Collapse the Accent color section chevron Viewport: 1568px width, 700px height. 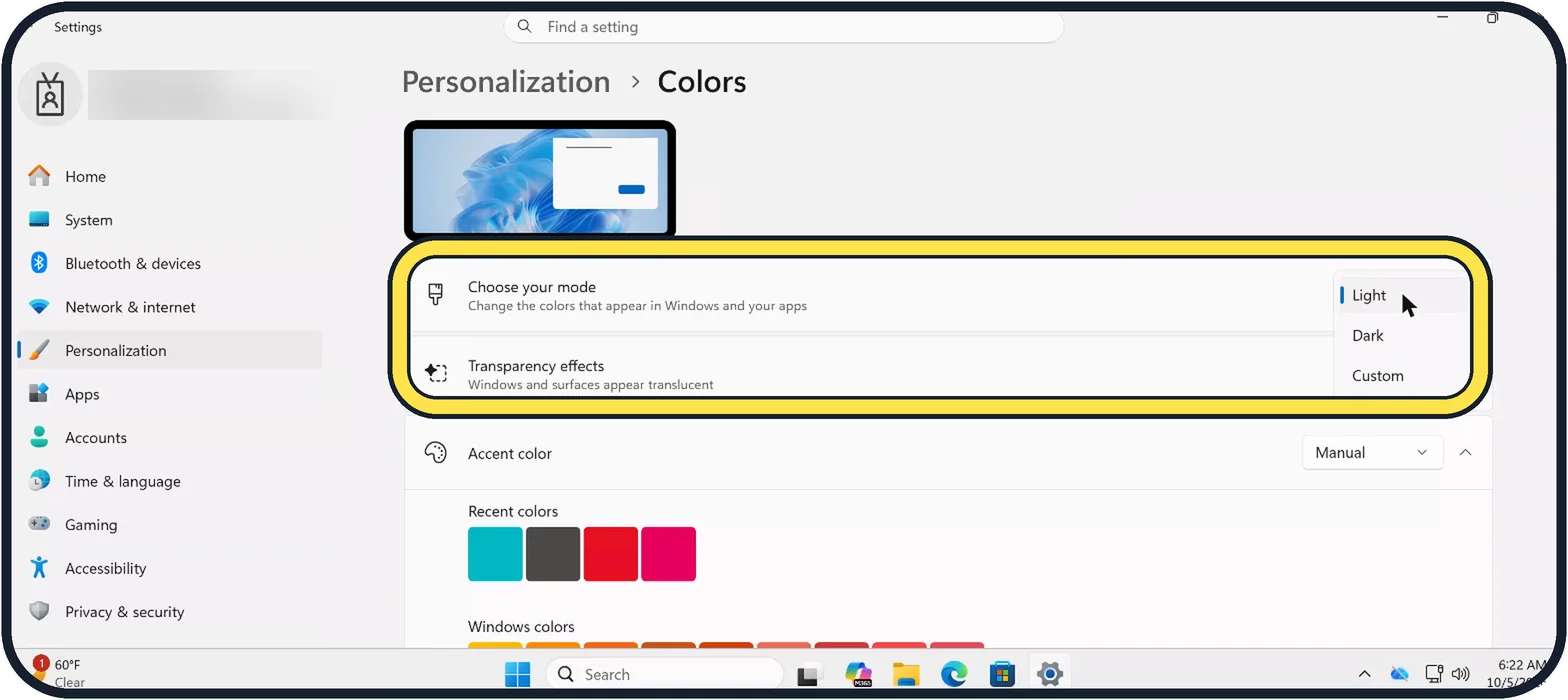click(1465, 453)
